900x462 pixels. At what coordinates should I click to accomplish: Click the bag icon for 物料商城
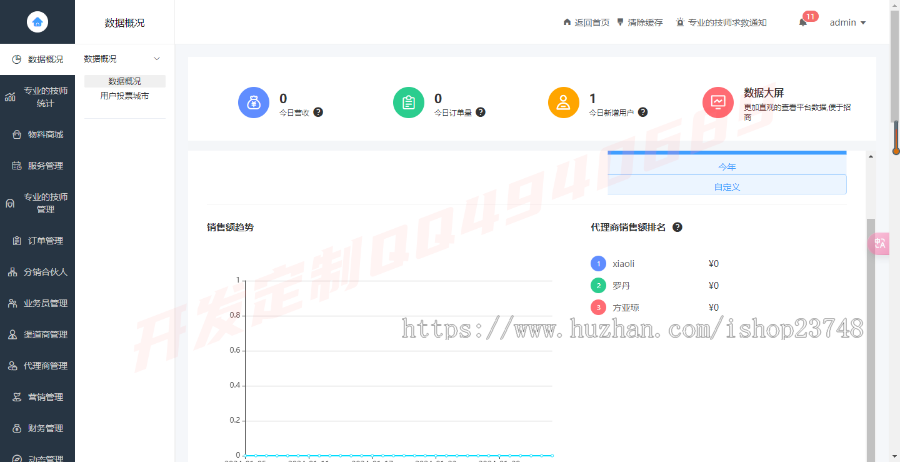(17, 135)
